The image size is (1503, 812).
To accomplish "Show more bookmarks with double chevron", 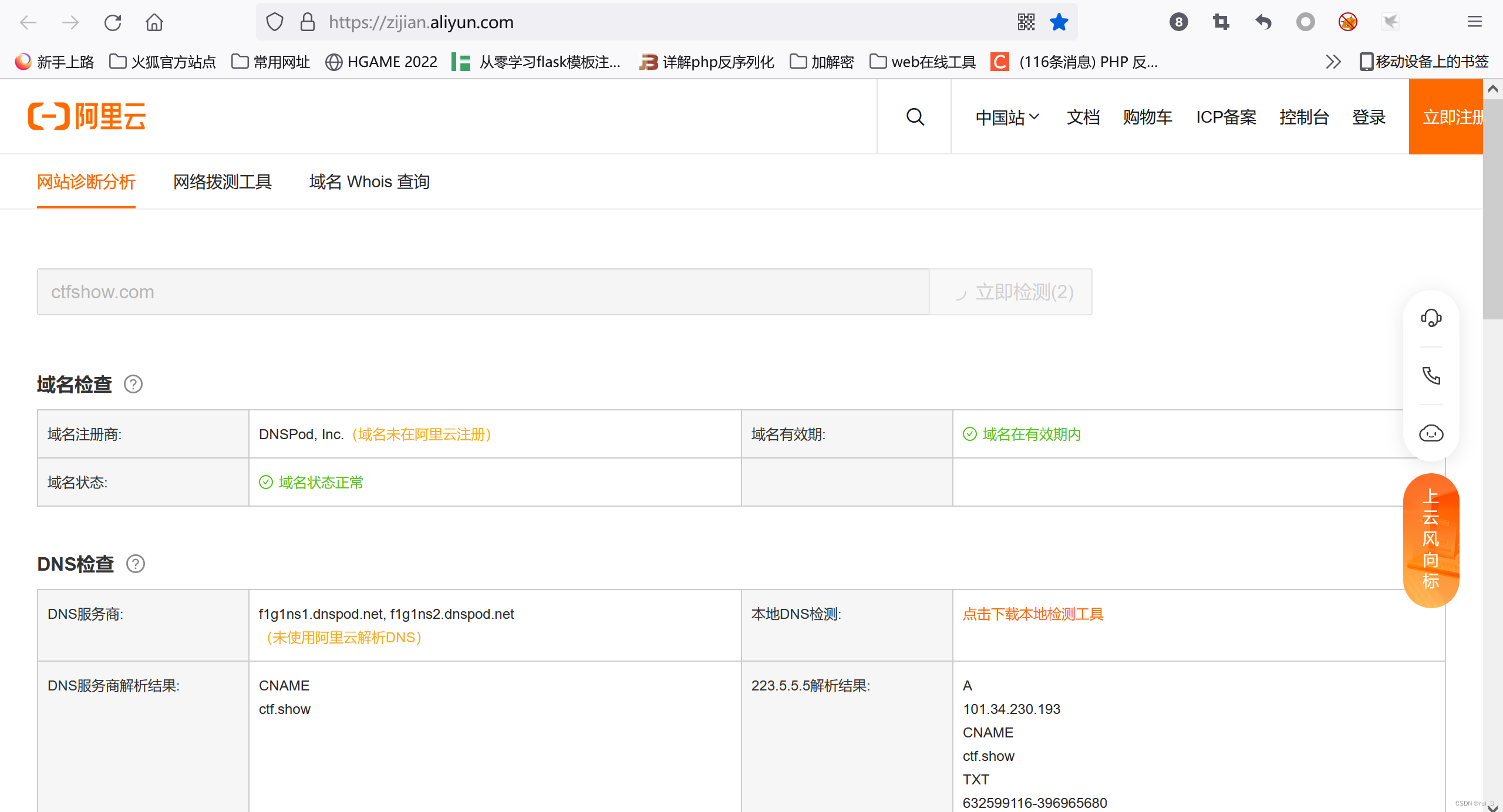I will tap(1333, 62).
